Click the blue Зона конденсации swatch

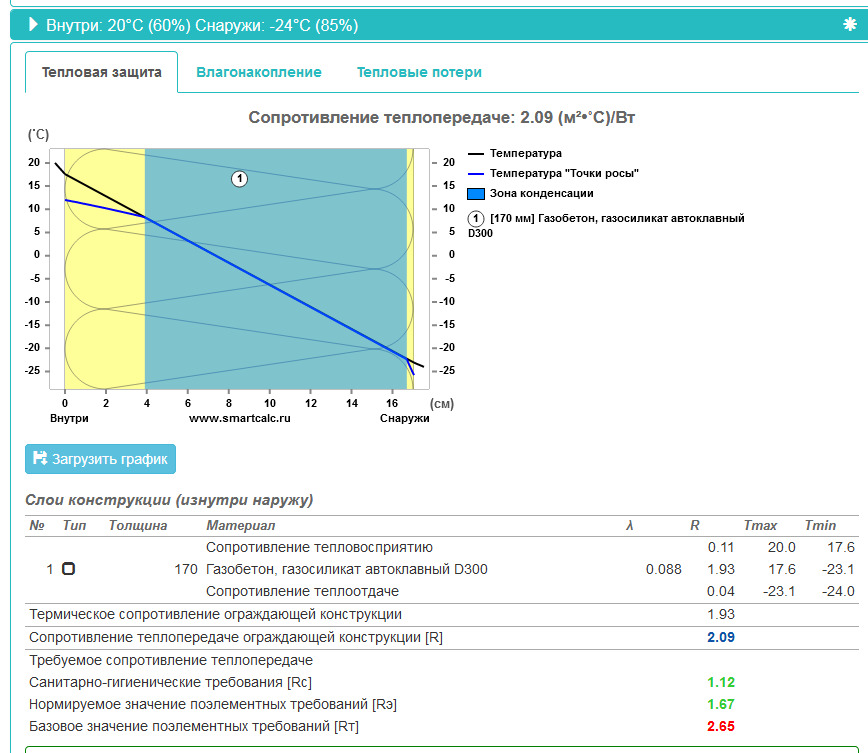click(476, 193)
